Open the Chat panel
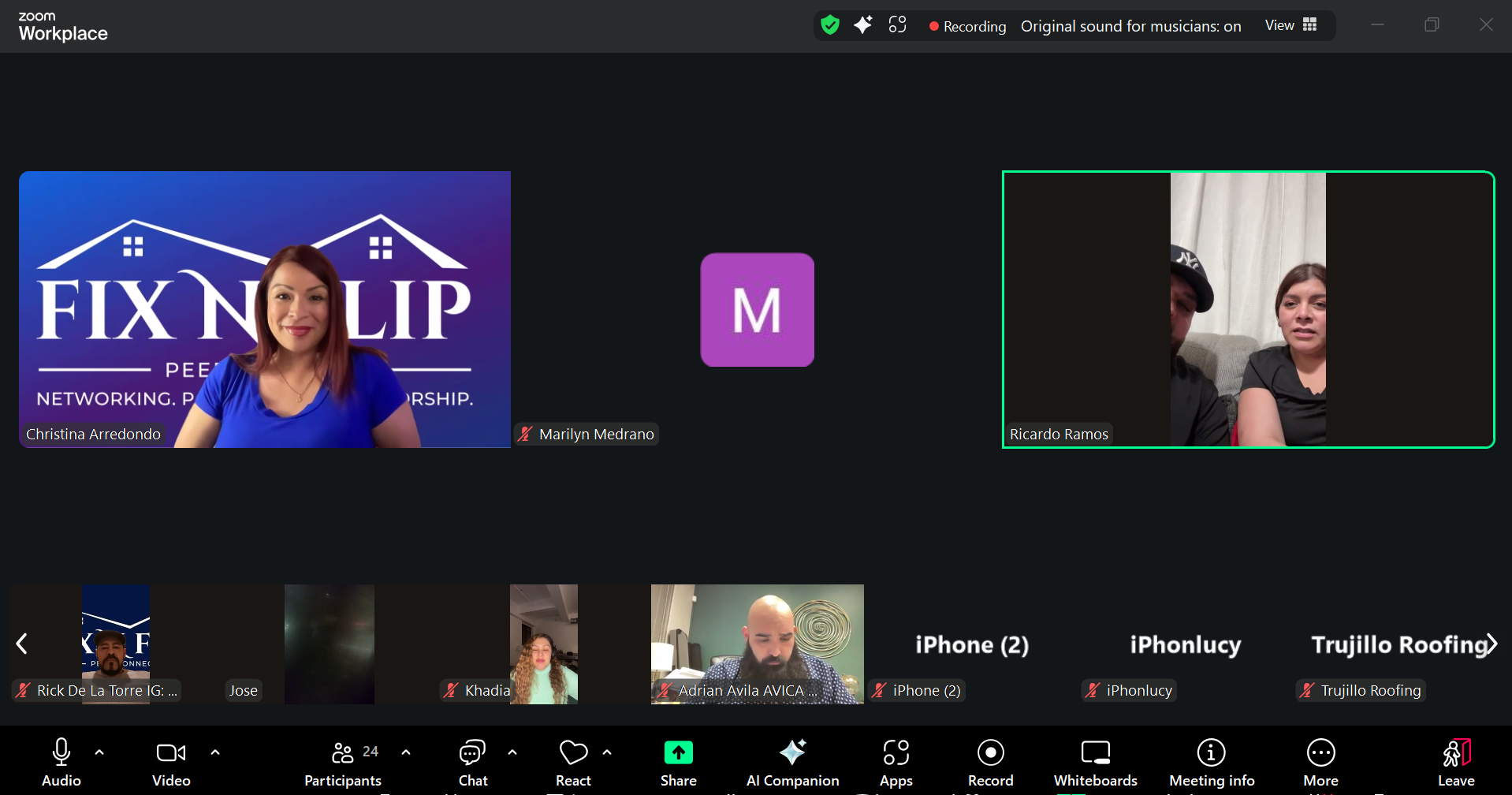This screenshot has height=795, width=1512. [x=472, y=762]
